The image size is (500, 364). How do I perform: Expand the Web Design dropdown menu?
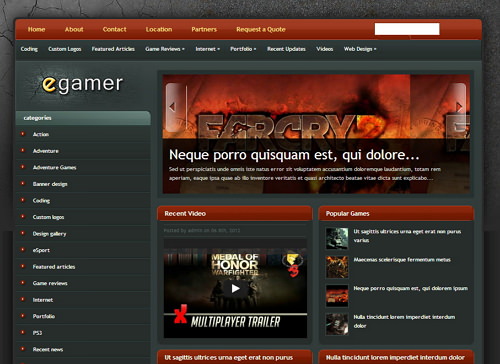click(x=360, y=49)
